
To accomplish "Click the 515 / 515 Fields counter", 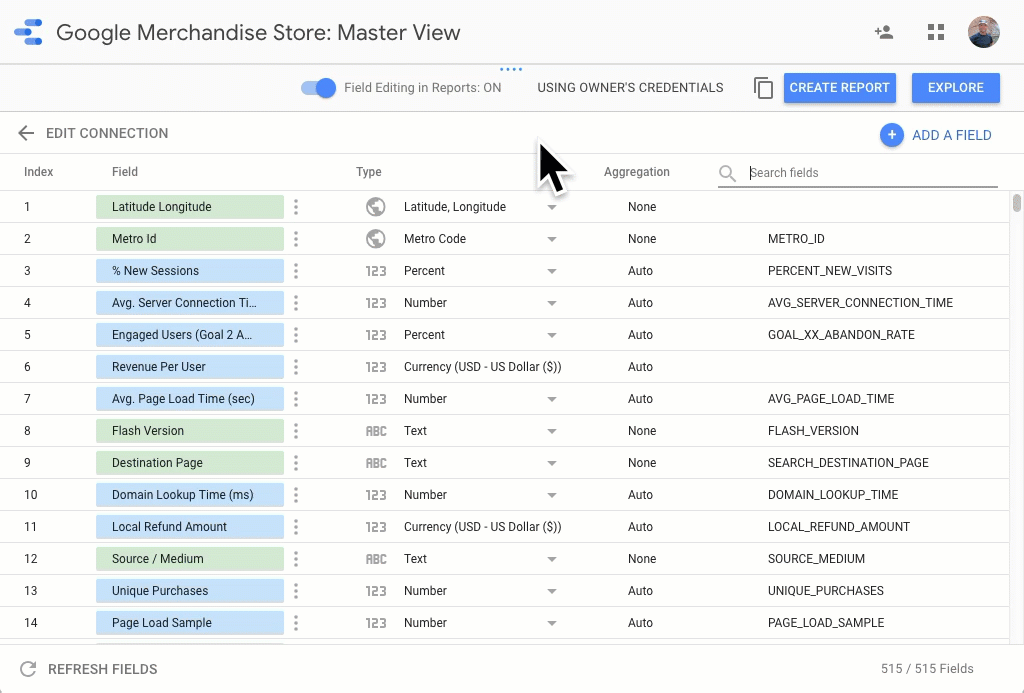I will (927, 669).
